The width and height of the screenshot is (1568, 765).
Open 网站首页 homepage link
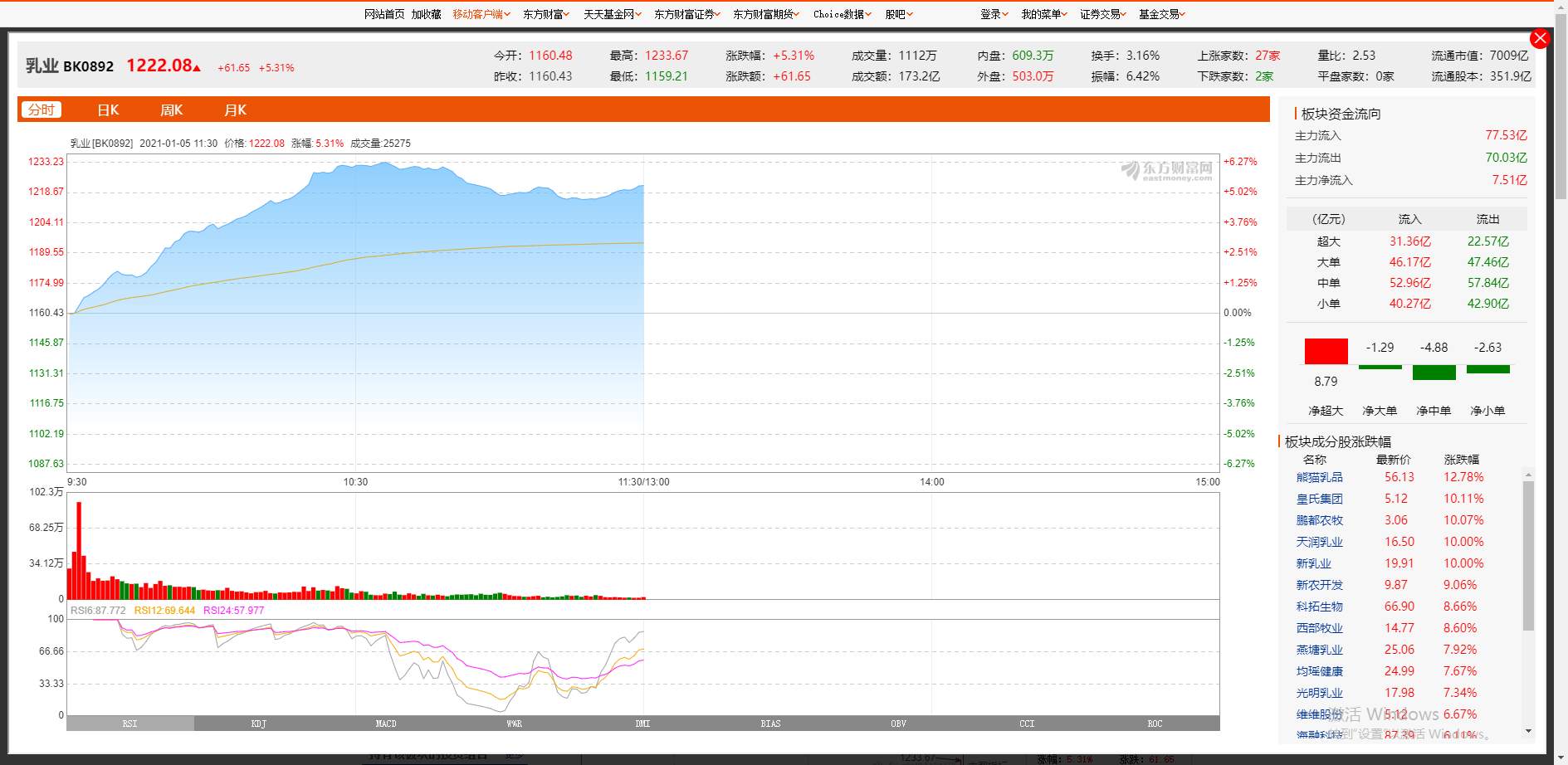click(x=384, y=14)
